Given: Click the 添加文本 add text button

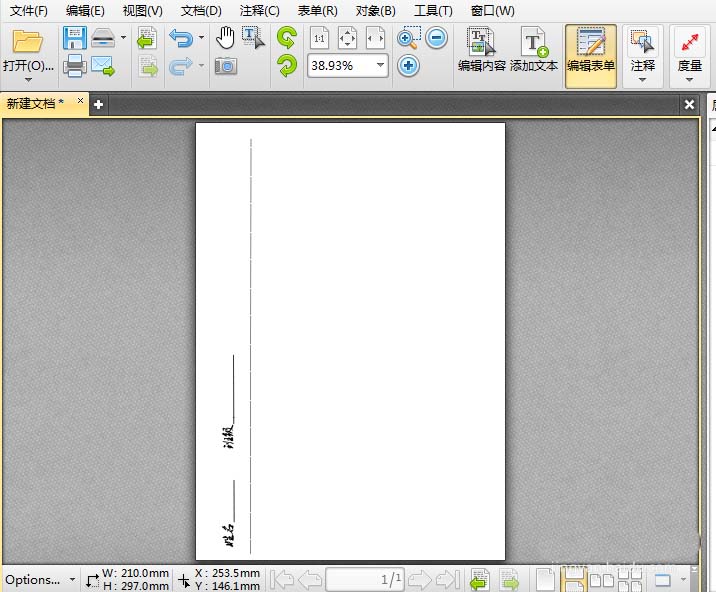Looking at the screenshot, I should click(534, 52).
